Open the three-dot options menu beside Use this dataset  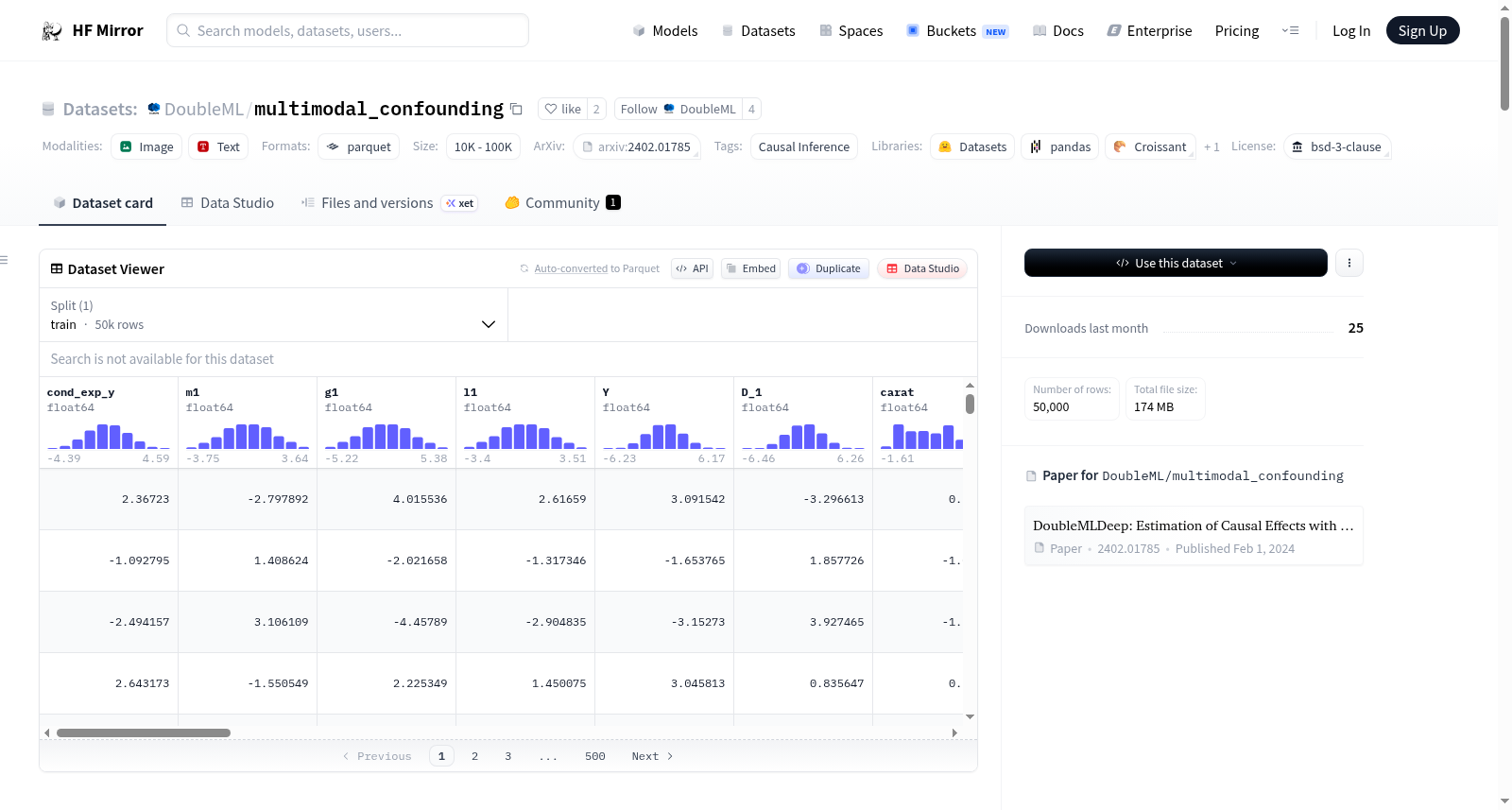pos(1349,263)
